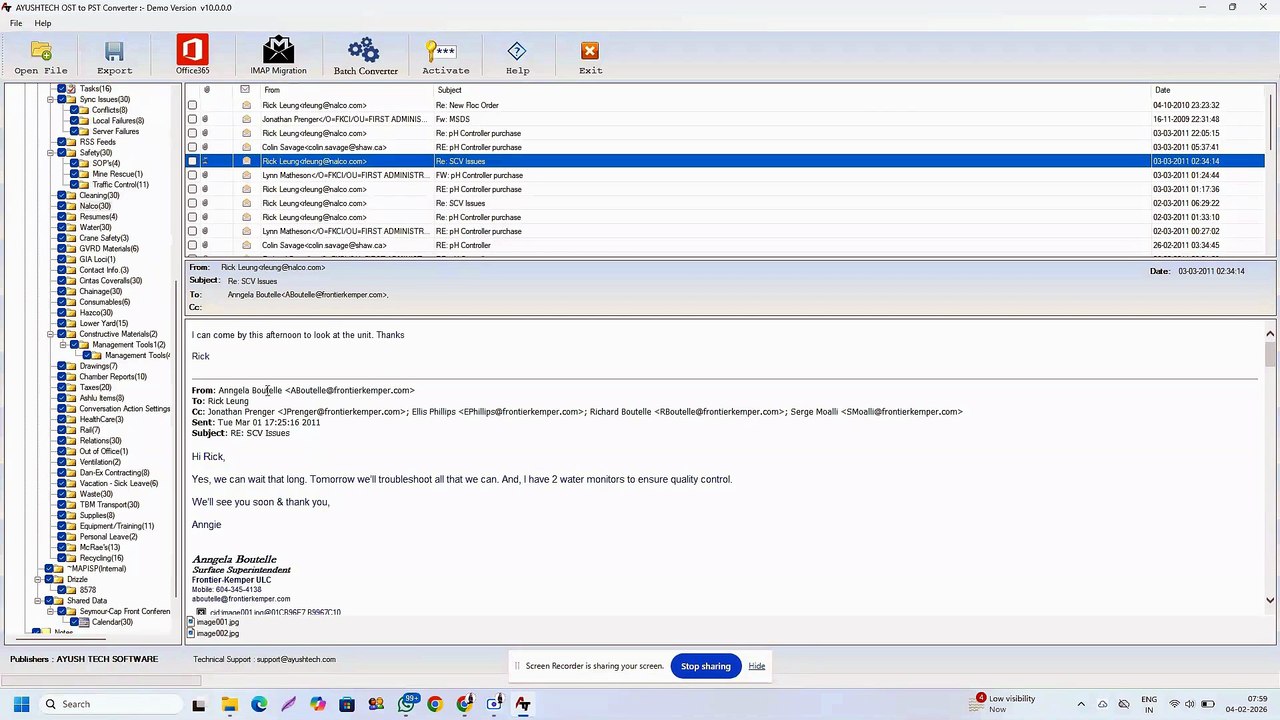Open WhatsApp from the taskbar

pos(406,704)
